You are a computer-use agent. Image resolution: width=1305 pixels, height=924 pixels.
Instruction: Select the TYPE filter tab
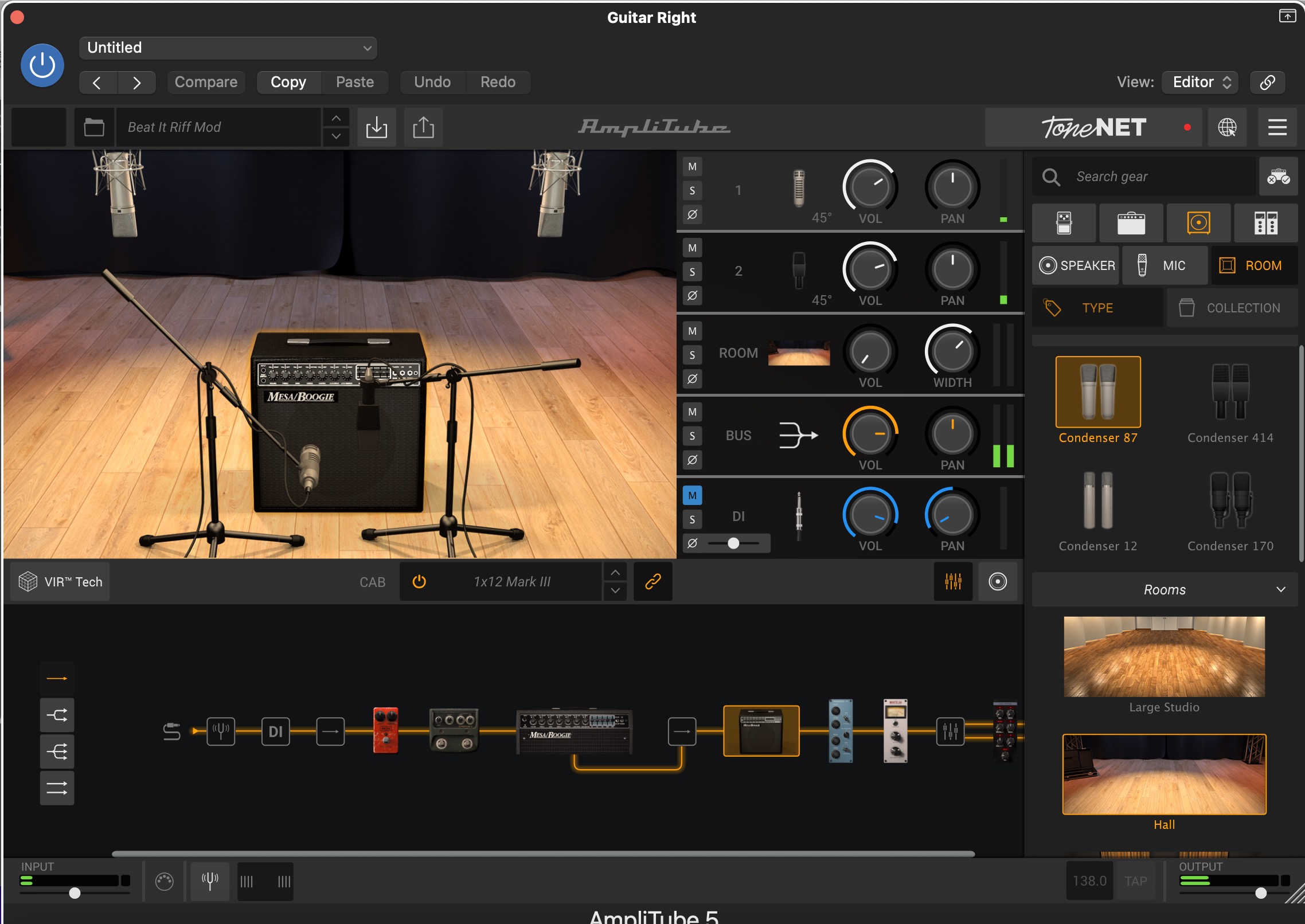1097,308
